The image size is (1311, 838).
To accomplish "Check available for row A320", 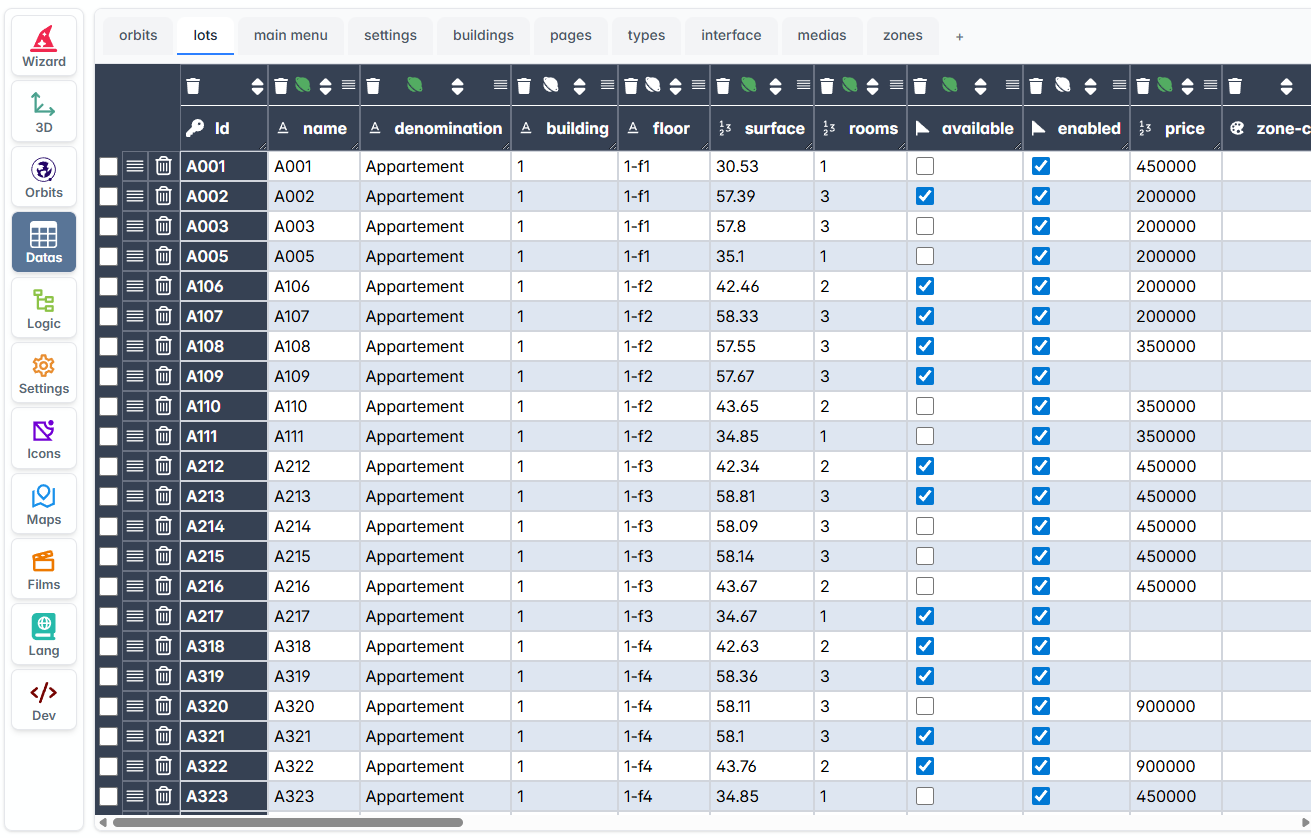I will 925,706.
